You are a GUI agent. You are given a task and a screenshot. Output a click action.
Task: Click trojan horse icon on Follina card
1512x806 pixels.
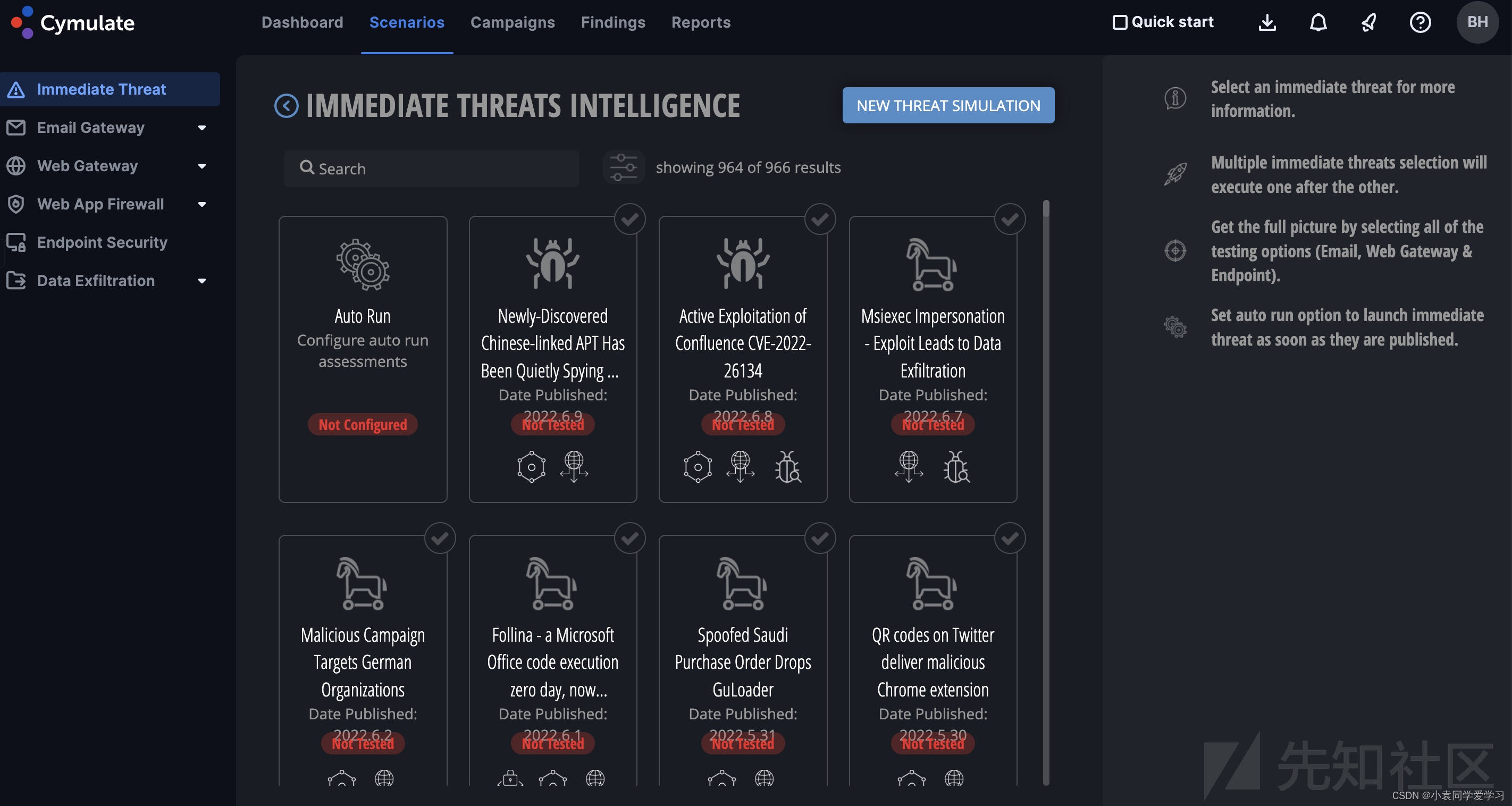click(x=552, y=584)
